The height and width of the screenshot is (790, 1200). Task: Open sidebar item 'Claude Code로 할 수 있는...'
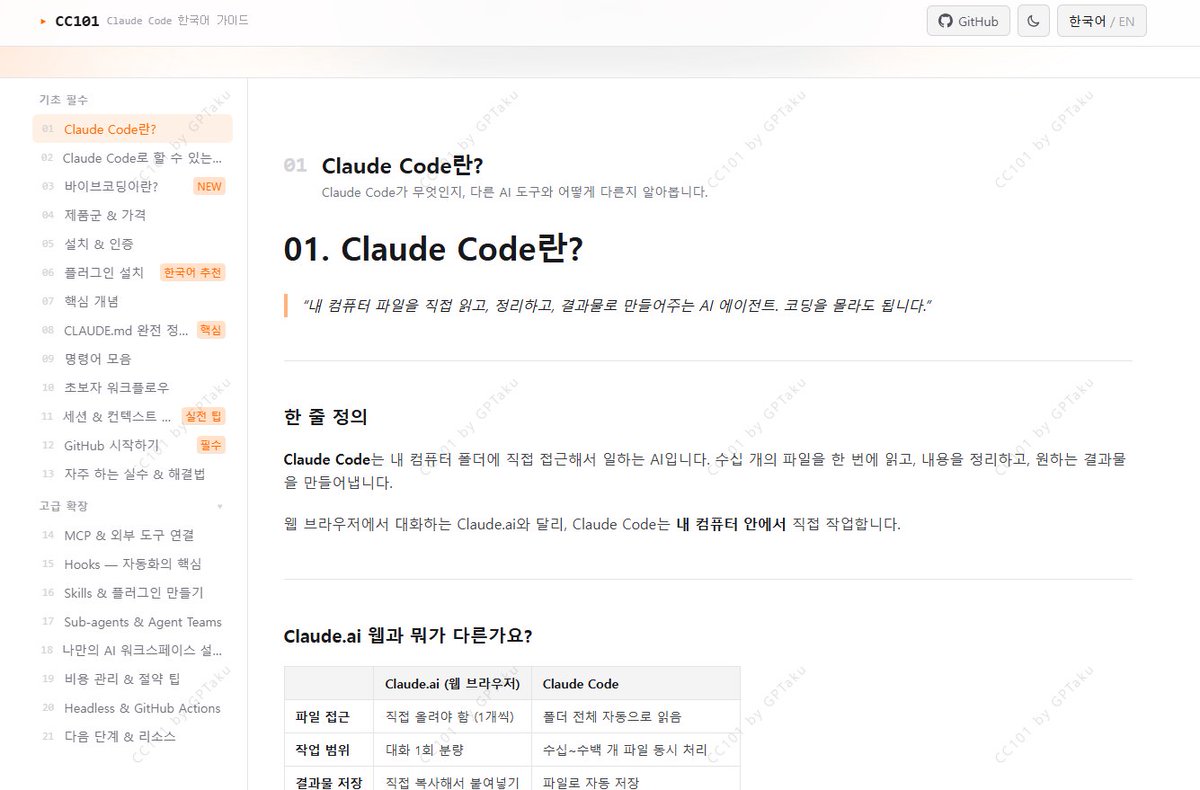(x=132, y=158)
